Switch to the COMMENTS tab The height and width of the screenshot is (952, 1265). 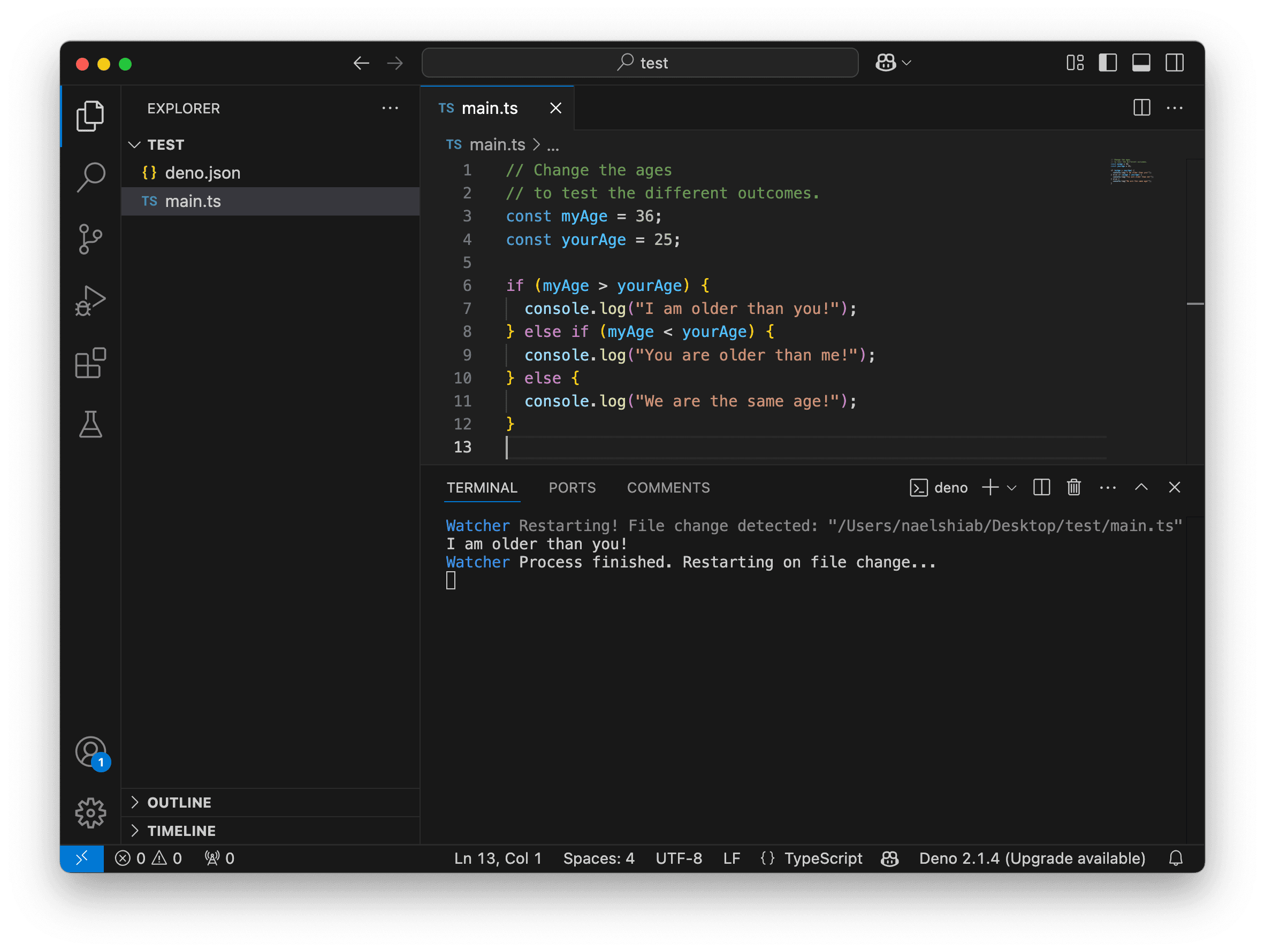coord(668,487)
